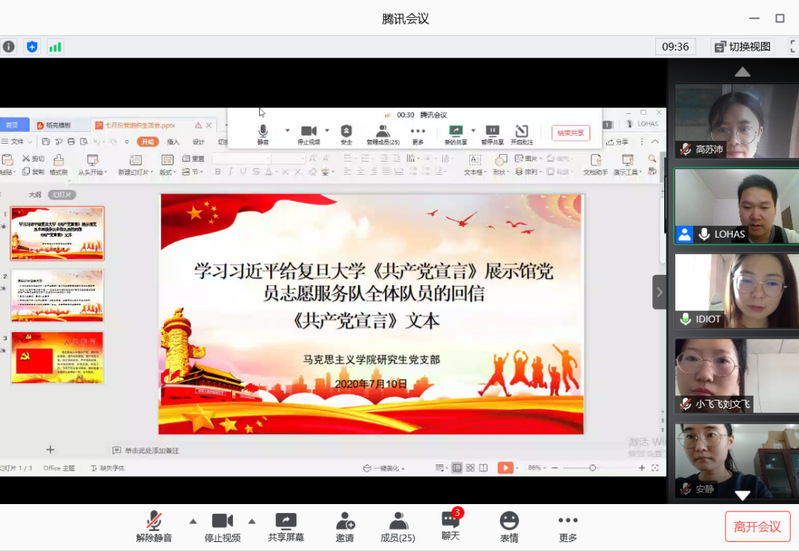Click the 切换视图 switch view button
Image resolution: width=799 pixels, height=551 pixels.
[743, 46]
